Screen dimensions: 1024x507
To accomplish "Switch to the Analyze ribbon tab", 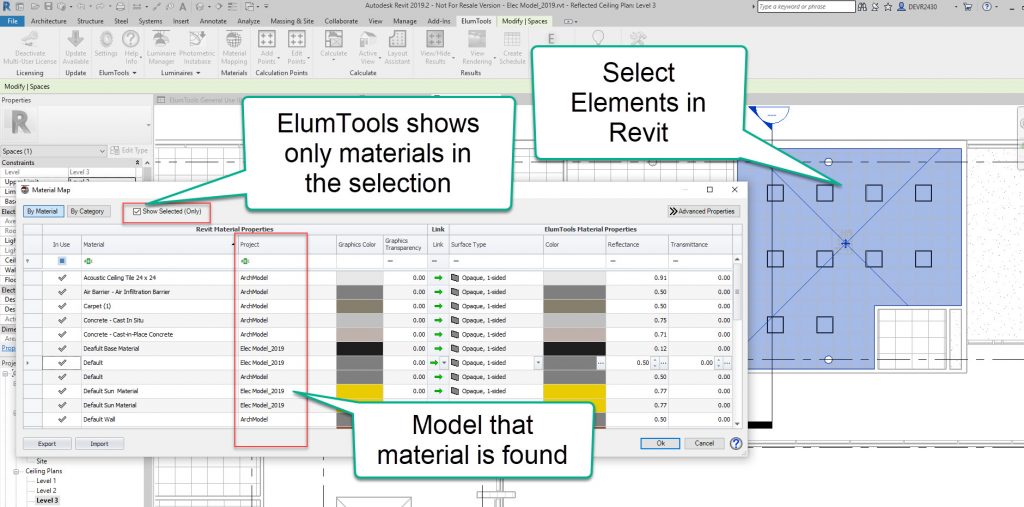I will pyautogui.click(x=249, y=21).
